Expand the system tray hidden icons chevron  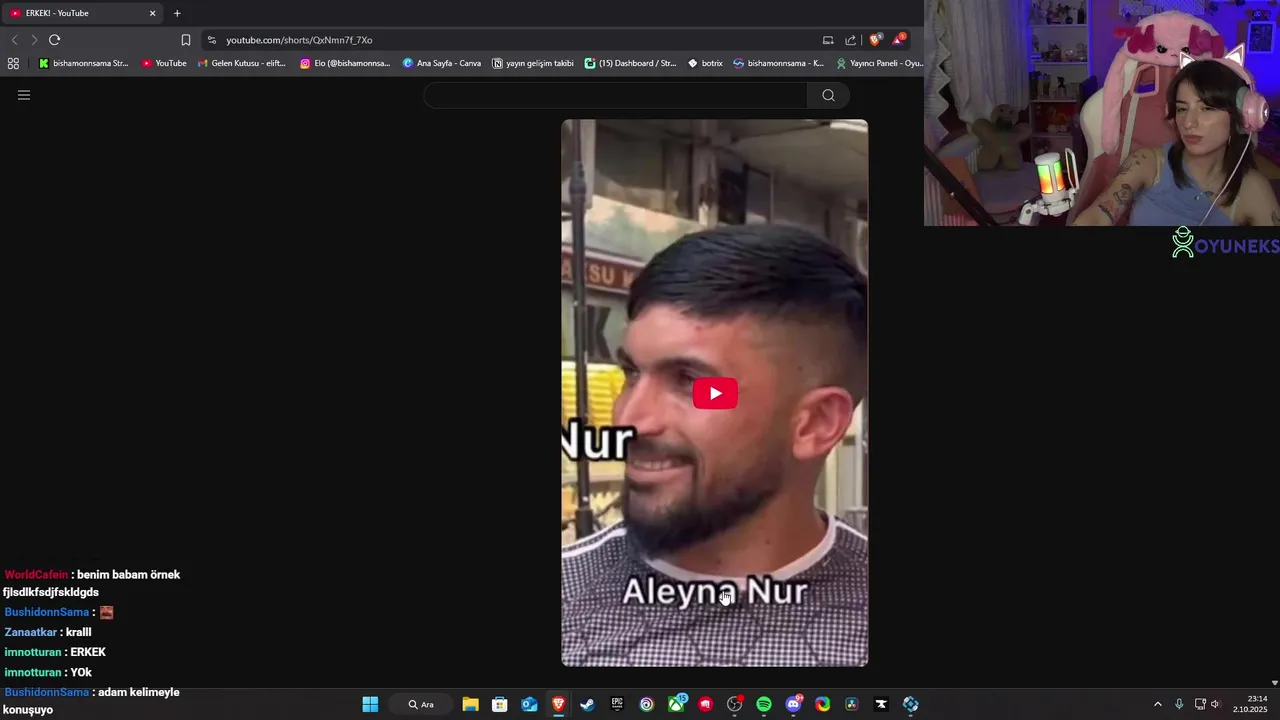pyautogui.click(x=1158, y=704)
